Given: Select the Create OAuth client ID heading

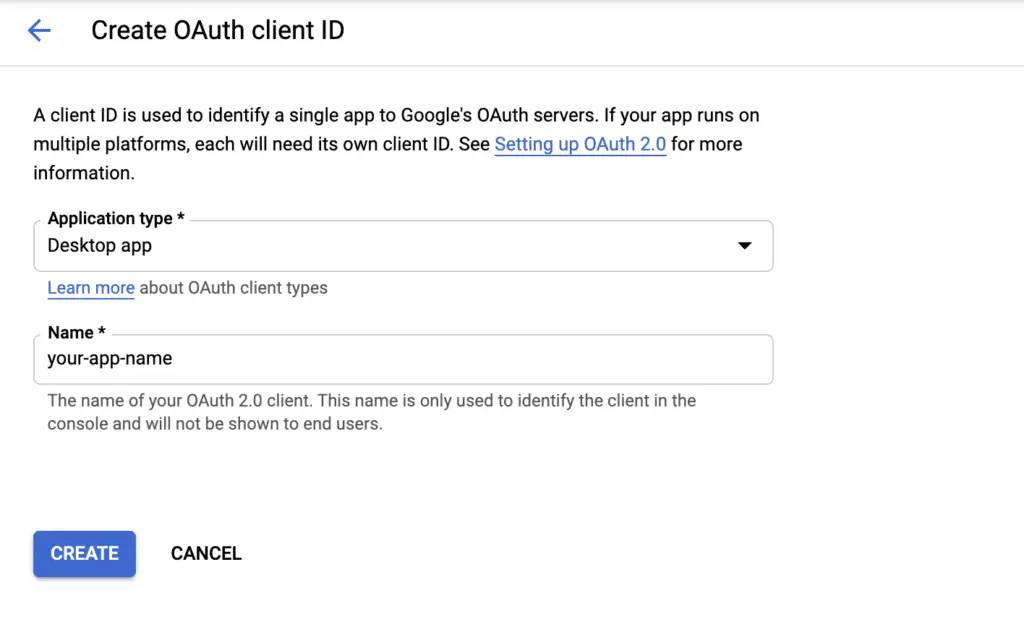Looking at the screenshot, I should [217, 30].
